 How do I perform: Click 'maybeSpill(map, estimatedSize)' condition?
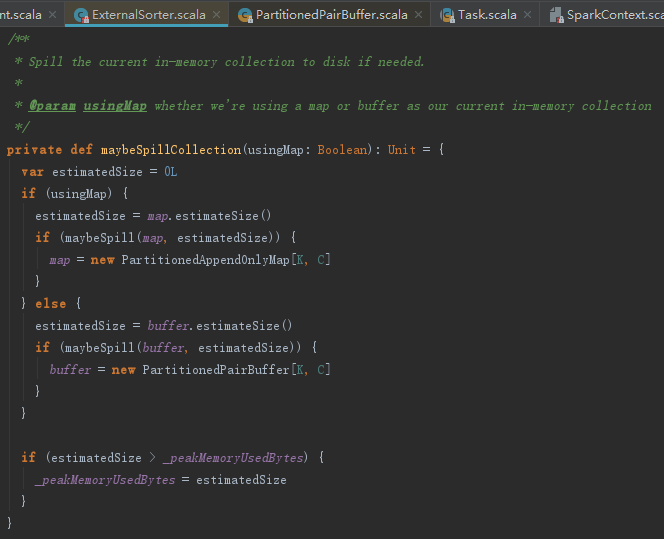click(x=169, y=238)
